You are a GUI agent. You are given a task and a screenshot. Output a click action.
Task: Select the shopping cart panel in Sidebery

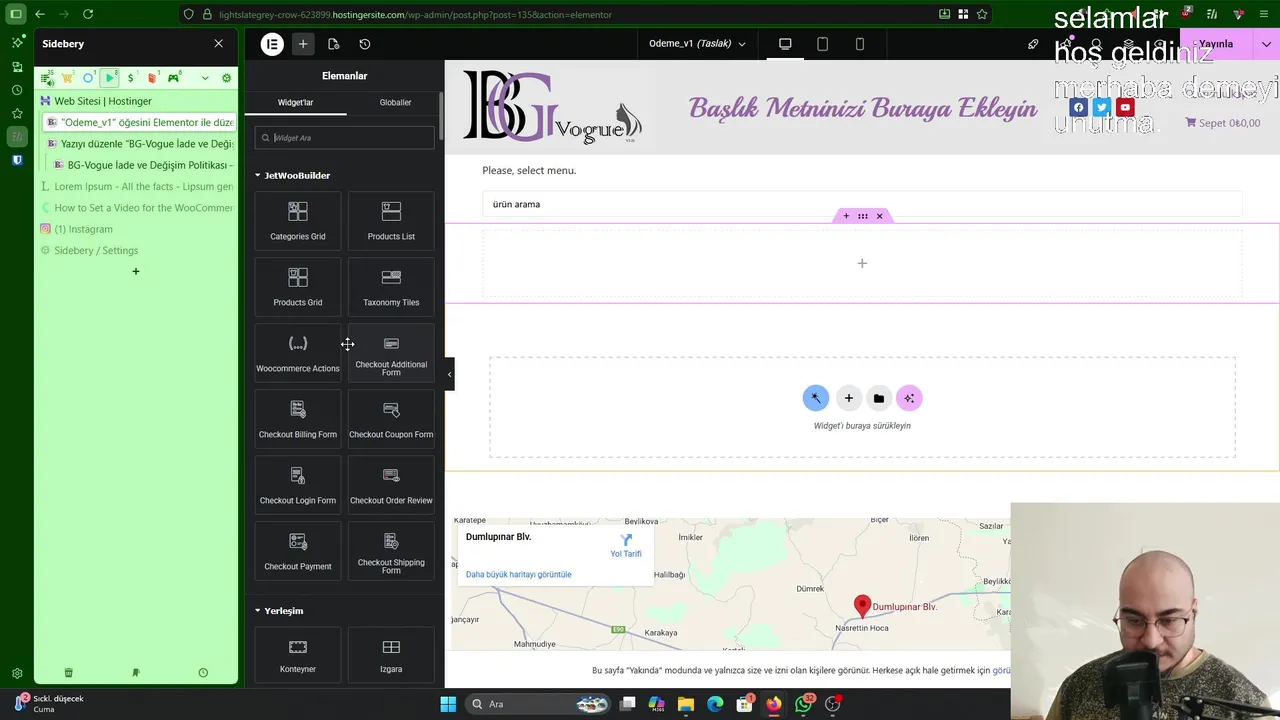(67, 78)
